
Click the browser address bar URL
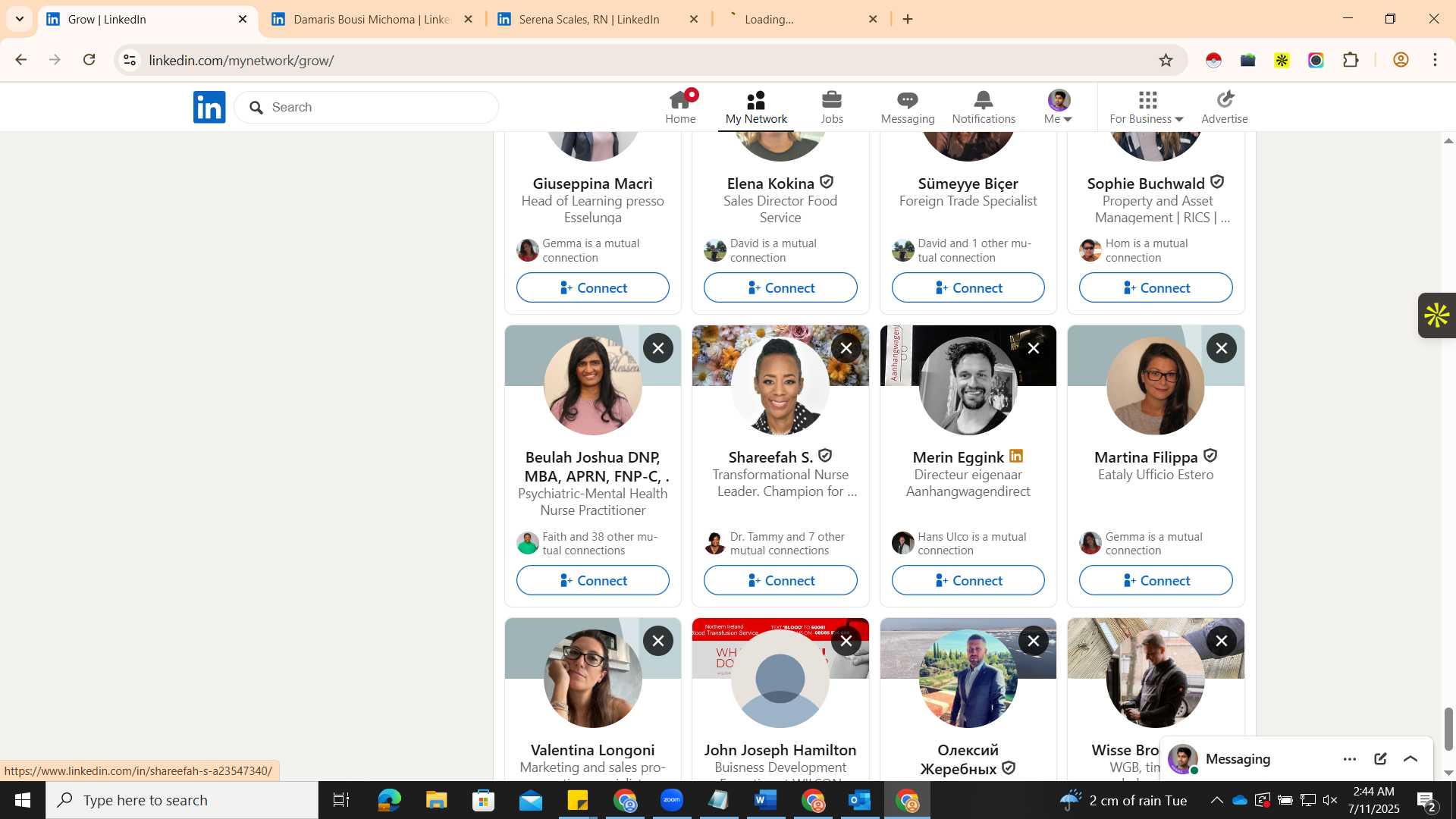pyautogui.click(x=241, y=60)
